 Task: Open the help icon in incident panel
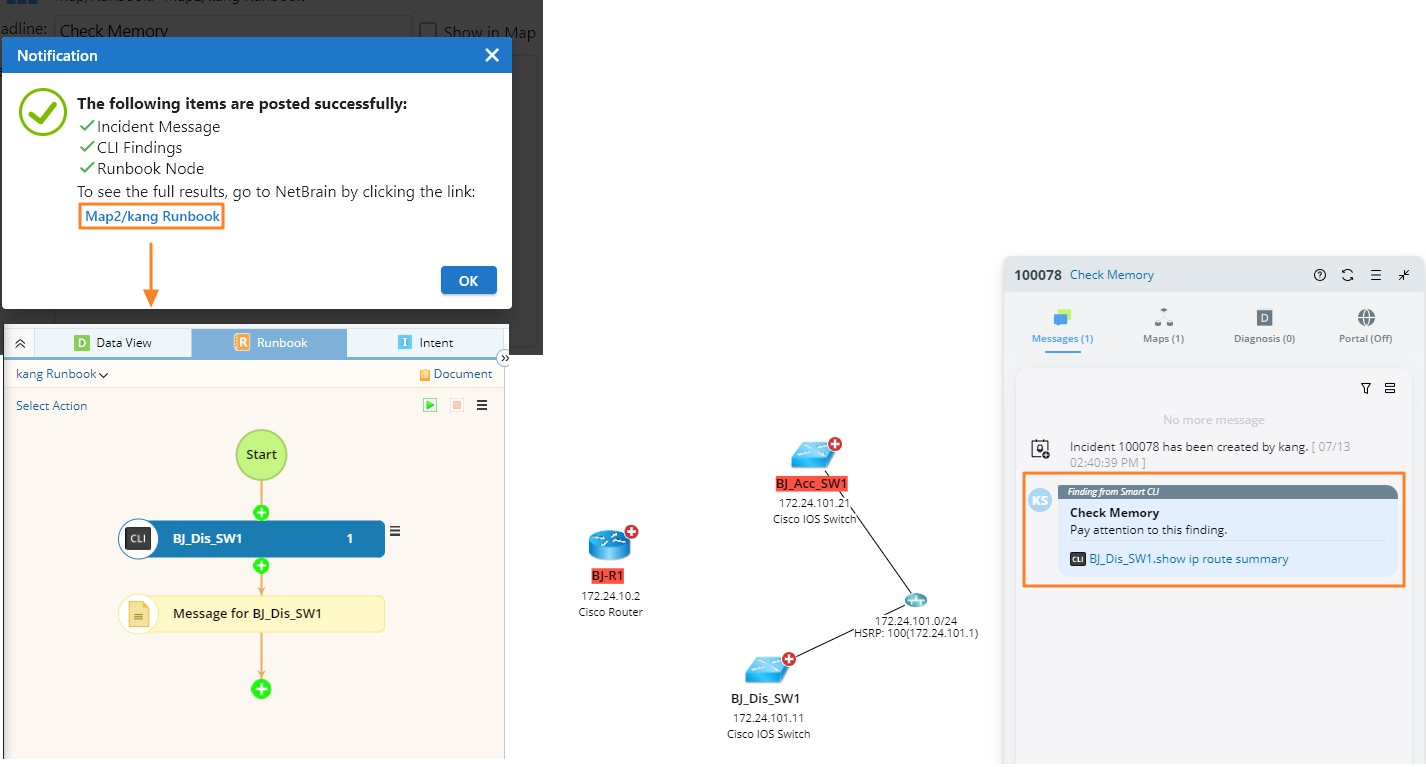[x=1319, y=275]
